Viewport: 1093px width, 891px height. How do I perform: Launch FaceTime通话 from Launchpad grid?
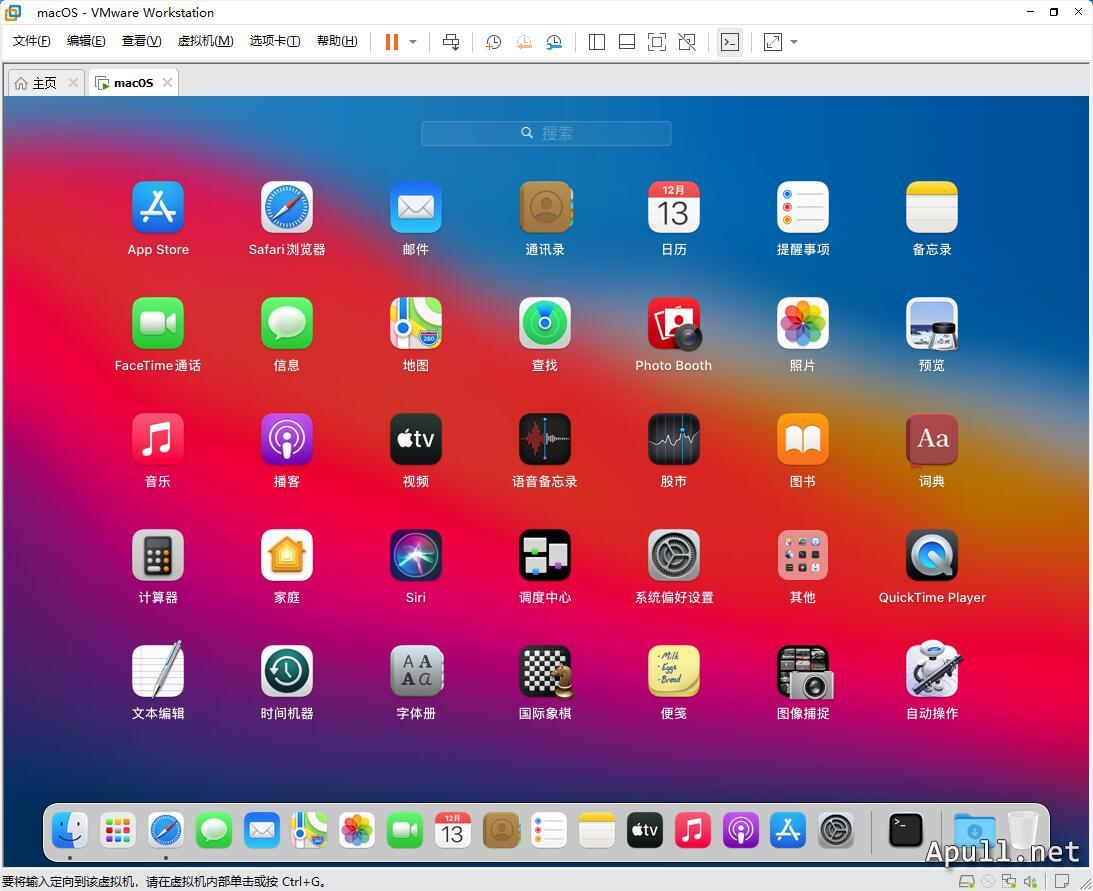[x=158, y=323]
